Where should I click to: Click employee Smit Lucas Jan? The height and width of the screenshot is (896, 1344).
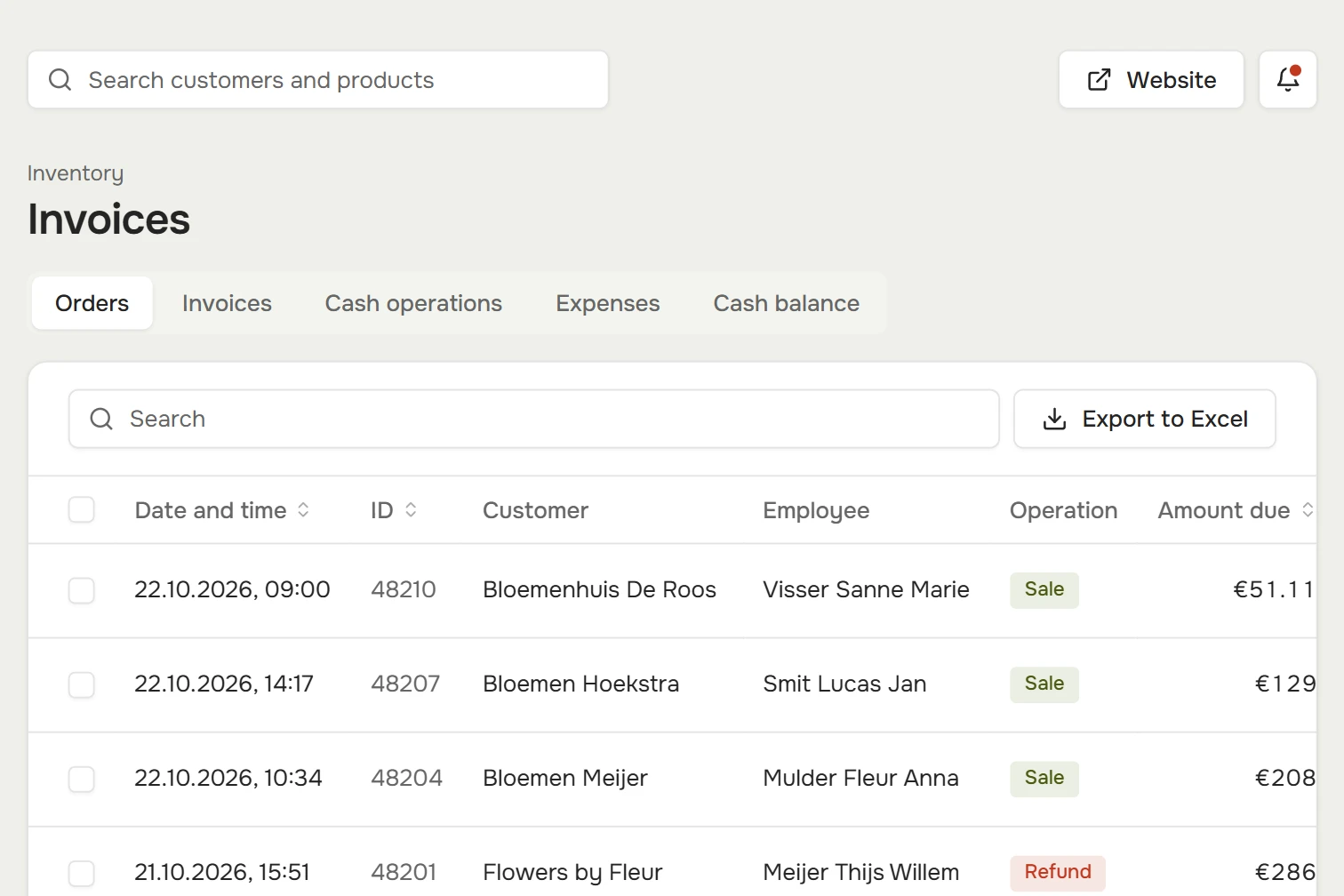tap(844, 684)
